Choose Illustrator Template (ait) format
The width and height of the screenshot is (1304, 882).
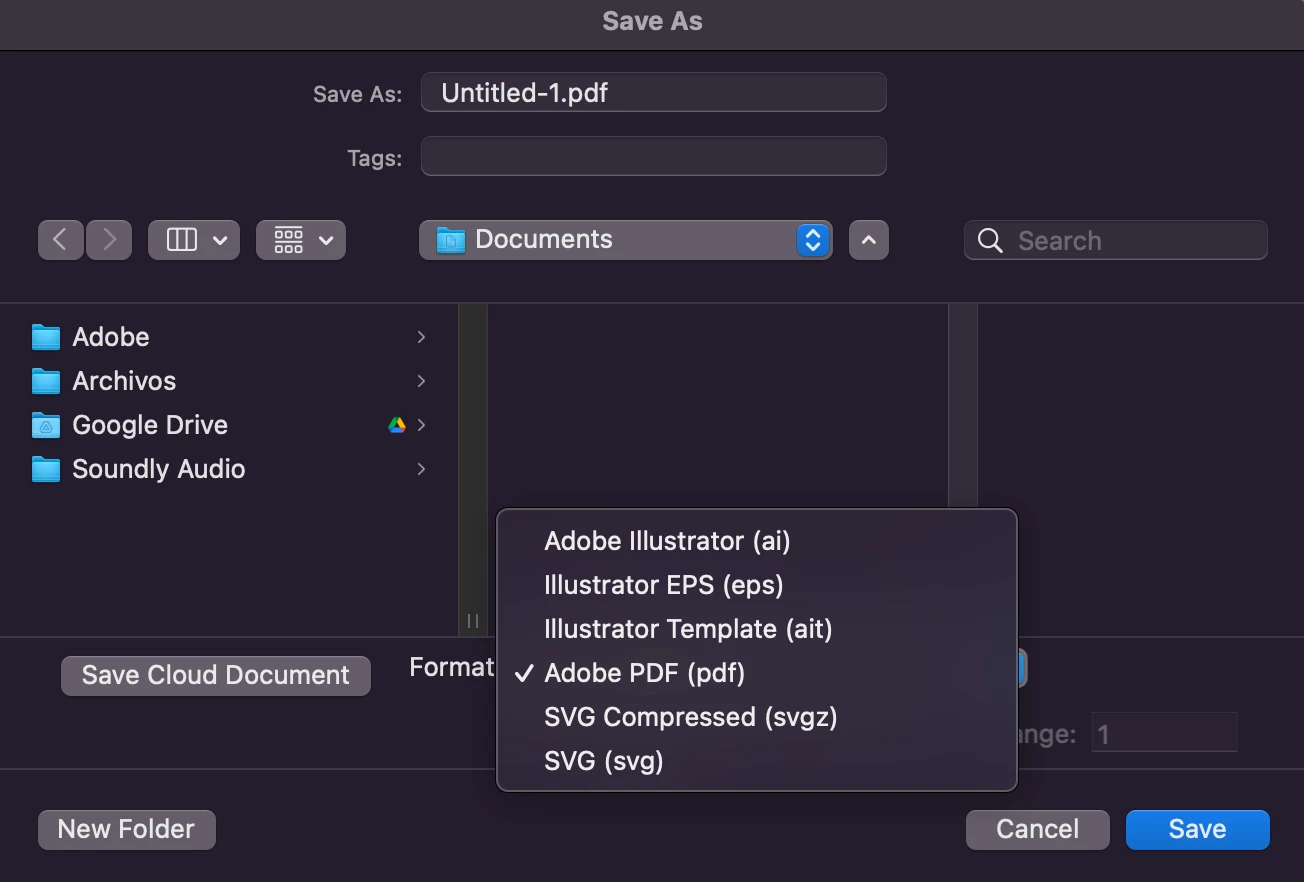[x=757, y=629]
